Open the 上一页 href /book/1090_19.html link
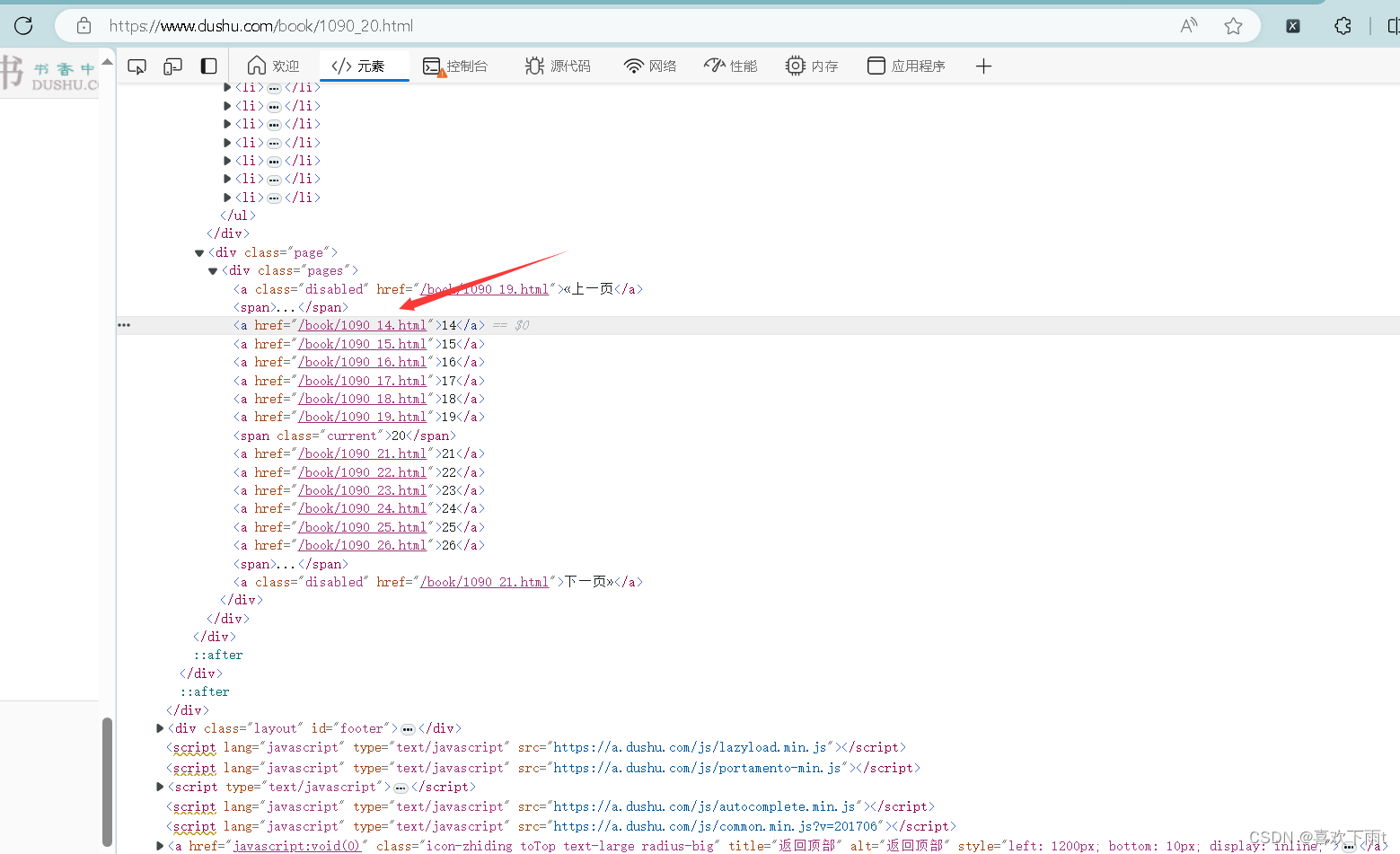1400x854 pixels. (485, 289)
